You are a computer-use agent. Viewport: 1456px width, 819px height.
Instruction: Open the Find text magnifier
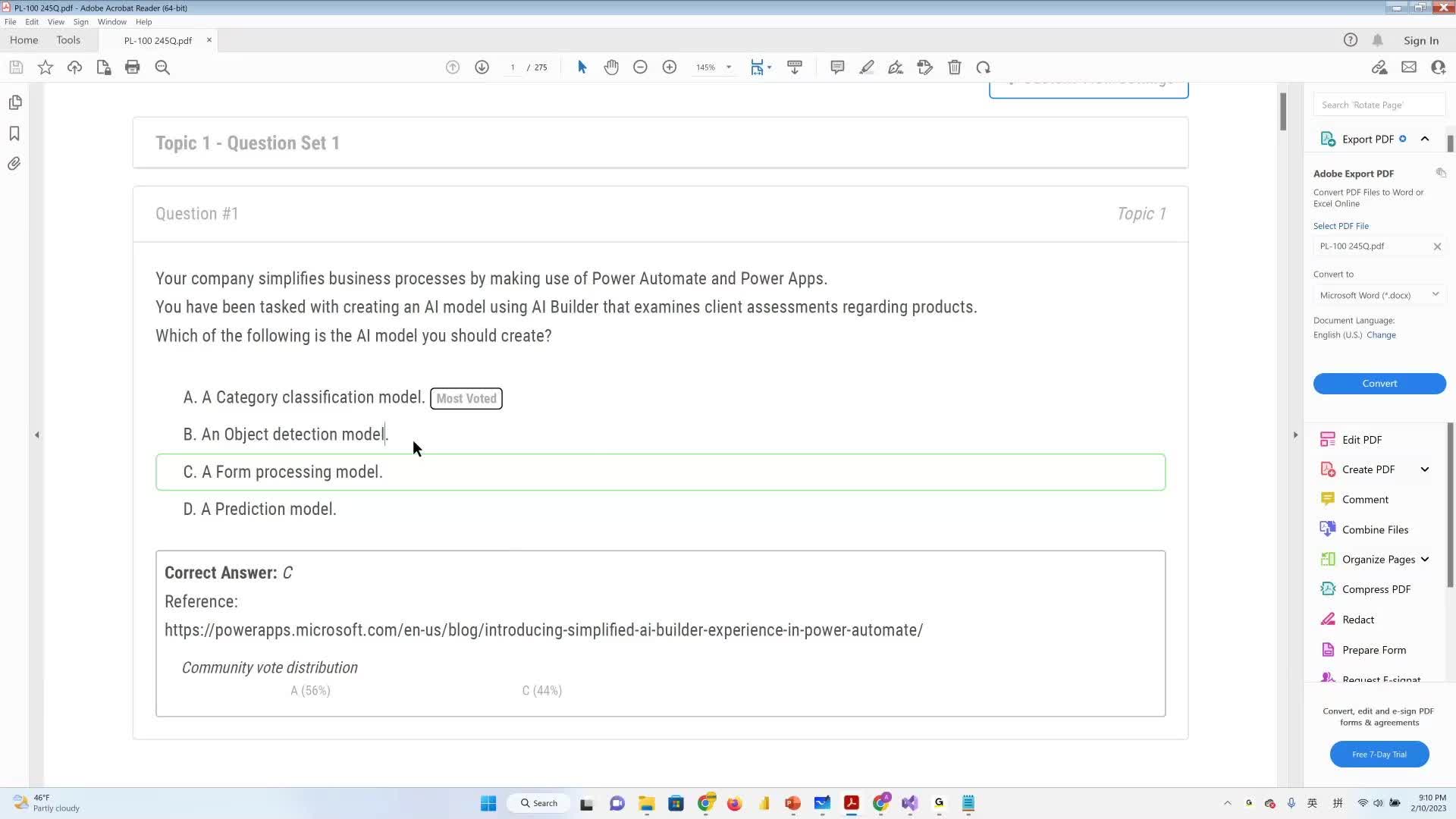(x=162, y=67)
